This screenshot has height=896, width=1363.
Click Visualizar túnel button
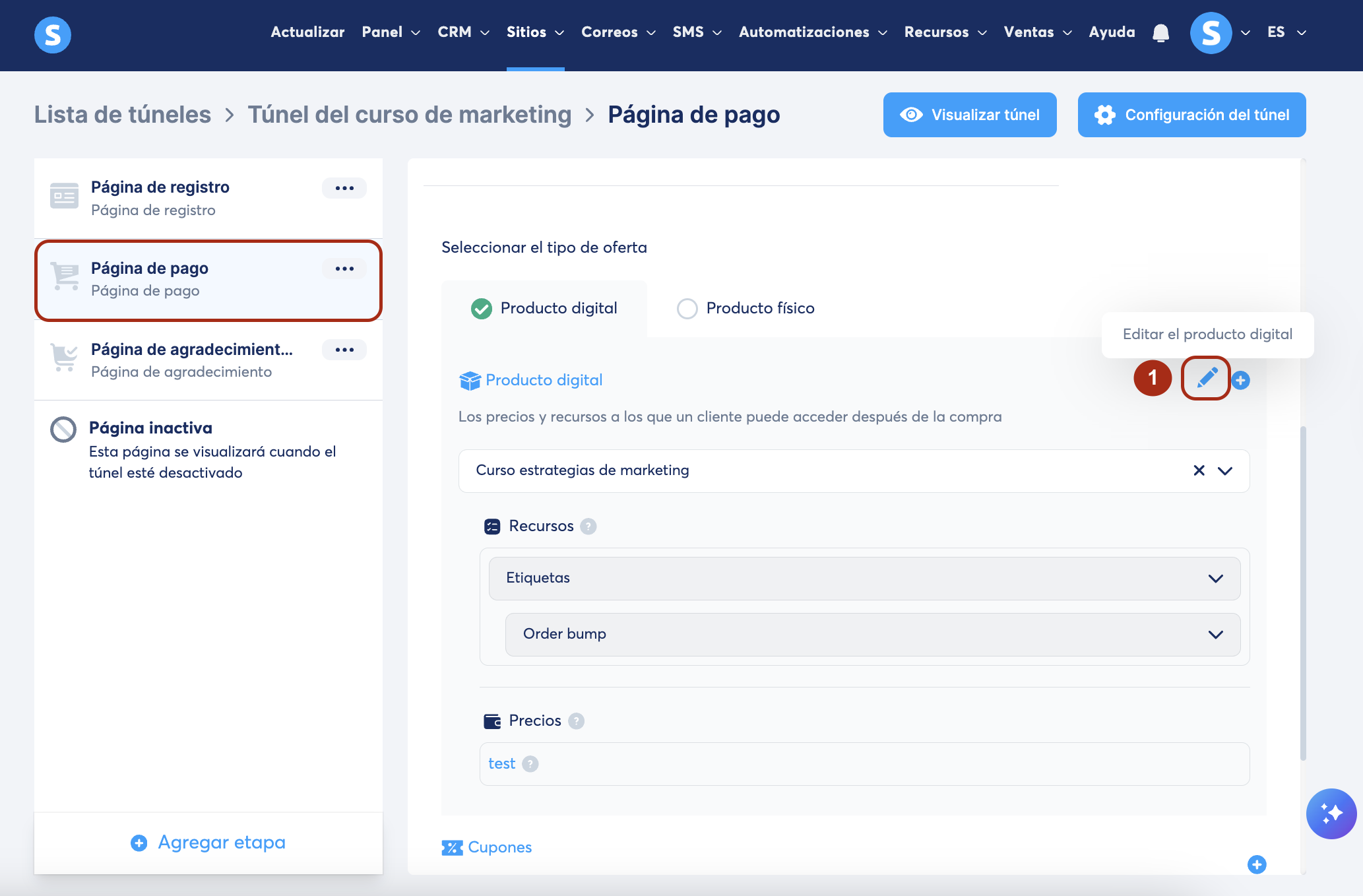(970, 115)
